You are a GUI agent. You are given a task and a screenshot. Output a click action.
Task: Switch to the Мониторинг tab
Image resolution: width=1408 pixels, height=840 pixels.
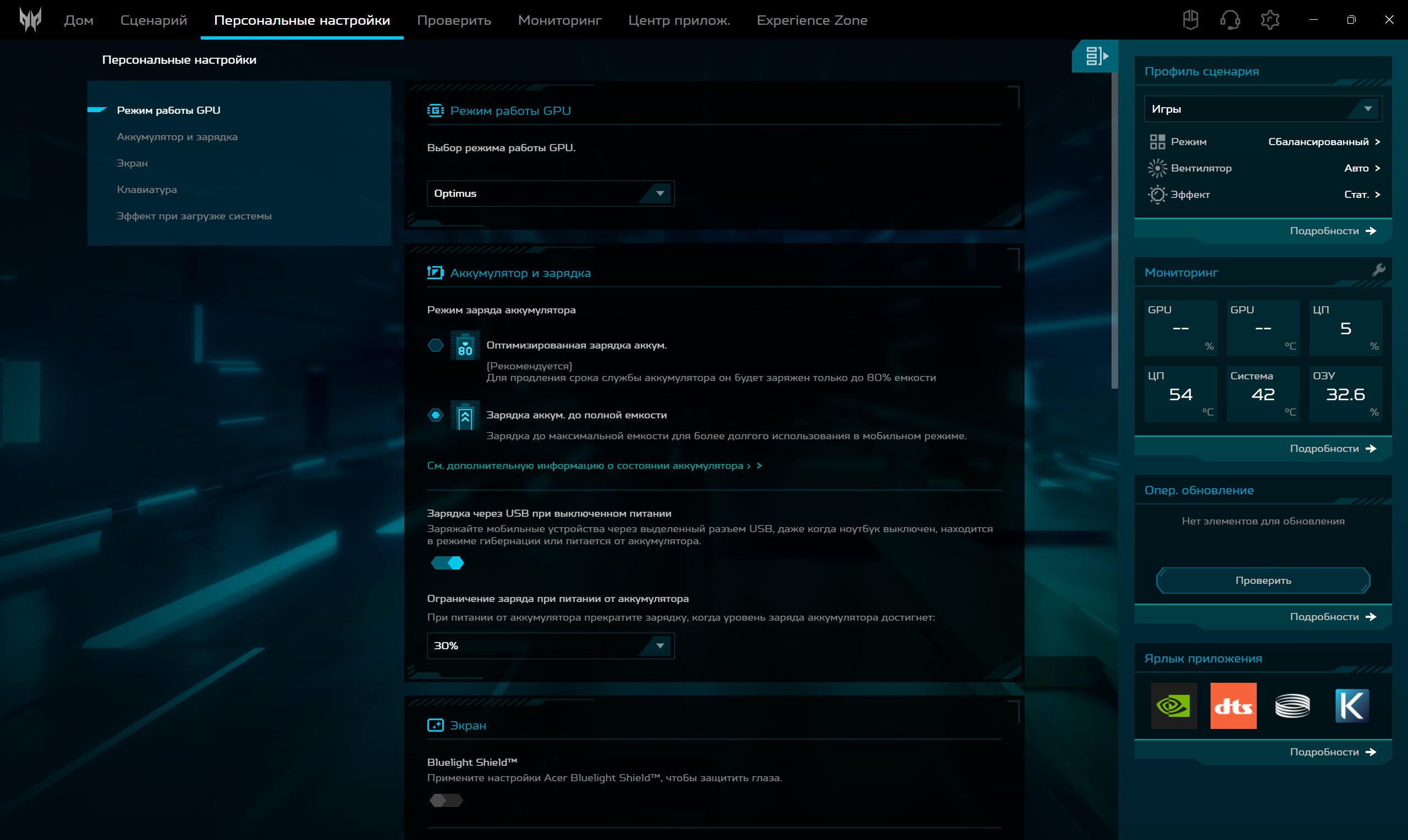tap(559, 20)
